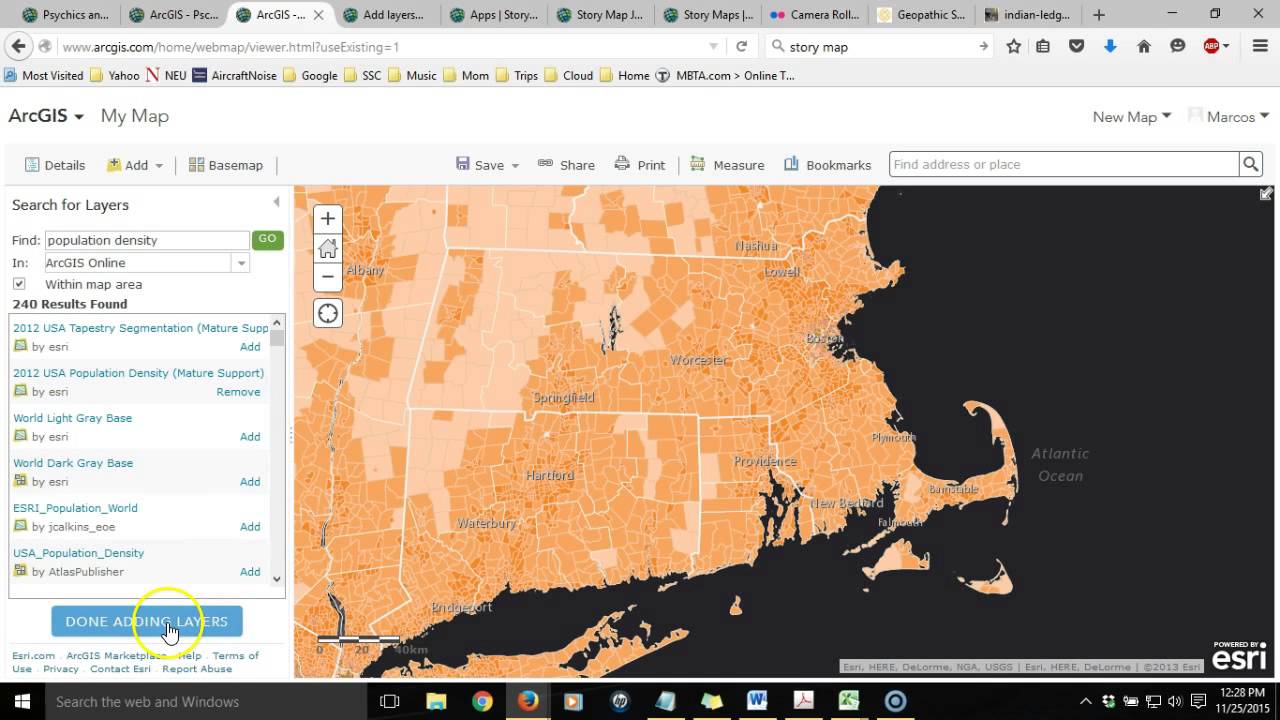The height and width of the screenshot is (720, 1280).
Task: Click the Find layers search field
Action: 147,240
